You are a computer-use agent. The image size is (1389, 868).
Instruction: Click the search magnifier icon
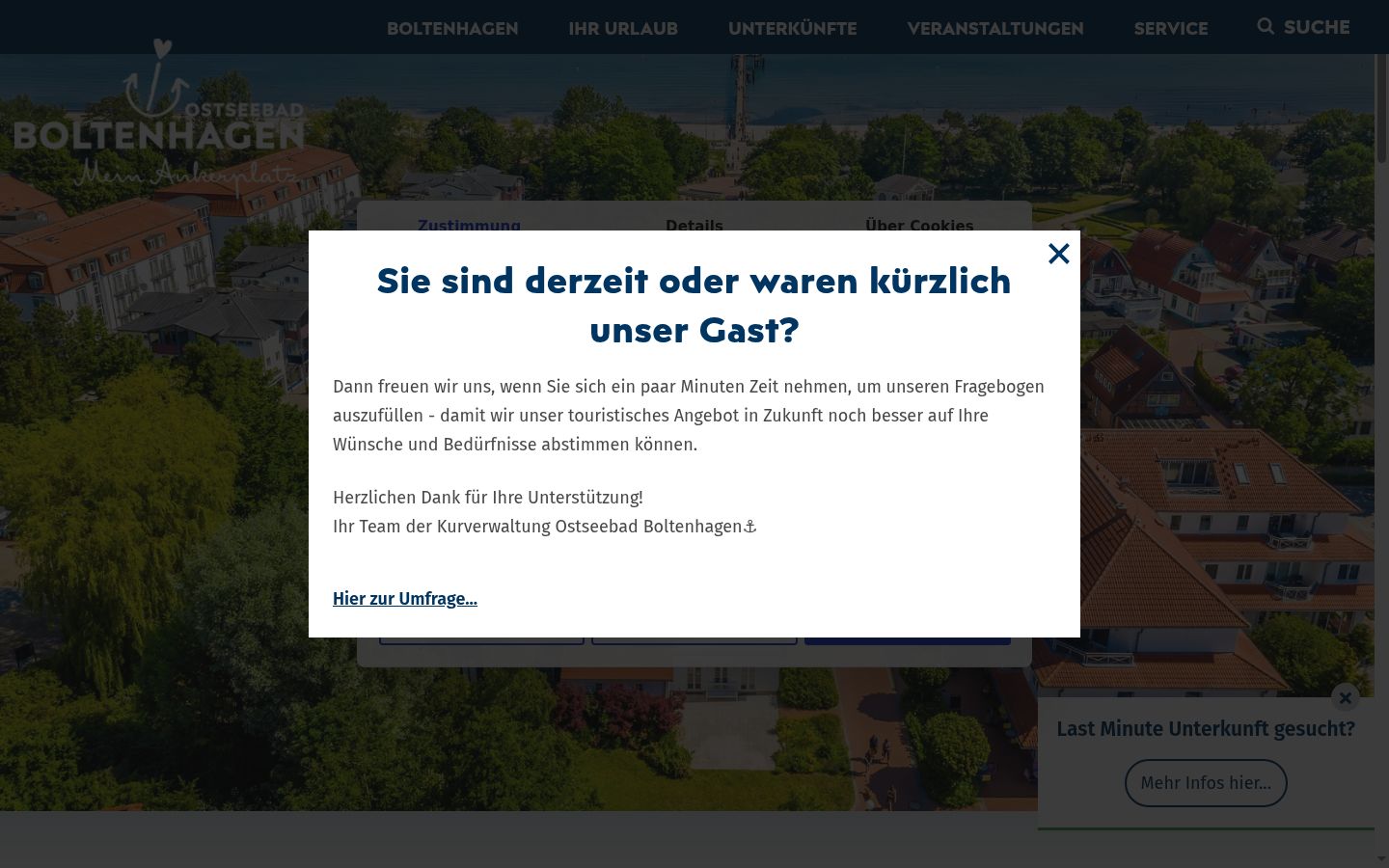1266,26
